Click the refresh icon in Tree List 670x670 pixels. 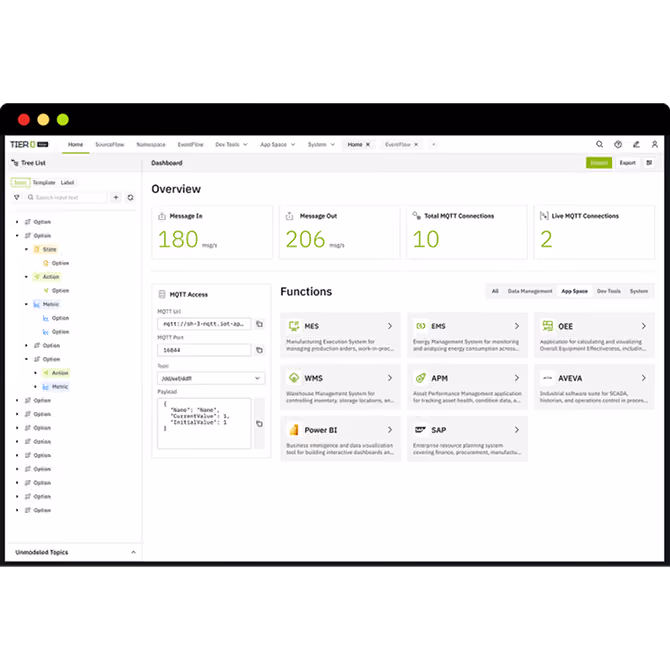(130, 197)
